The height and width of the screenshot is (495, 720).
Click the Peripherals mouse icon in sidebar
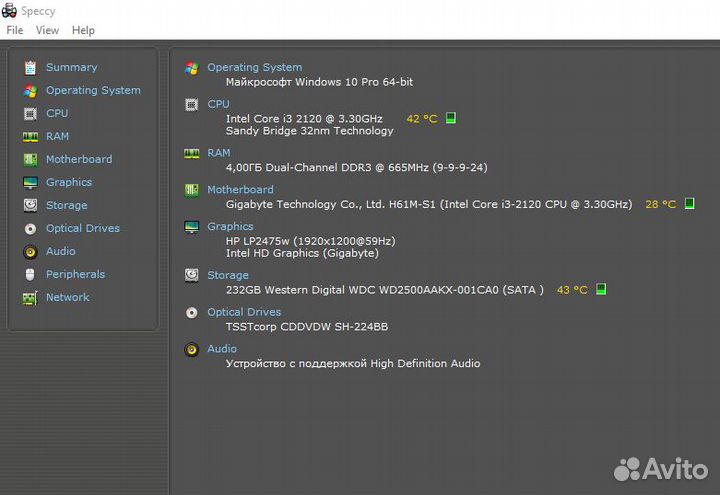[30, 274]
